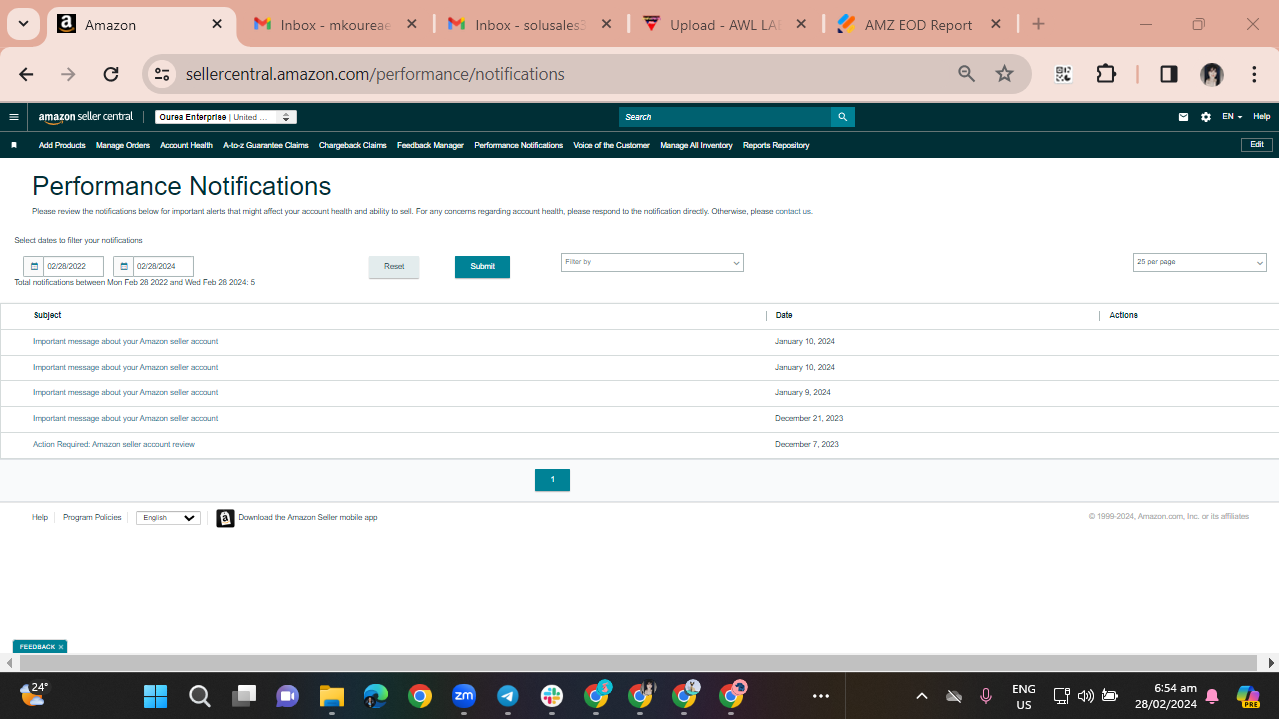Click the end date field 02/28/2024
Image resolution: width=1279 pixels, height=719 pixels.
click(163, 267)
